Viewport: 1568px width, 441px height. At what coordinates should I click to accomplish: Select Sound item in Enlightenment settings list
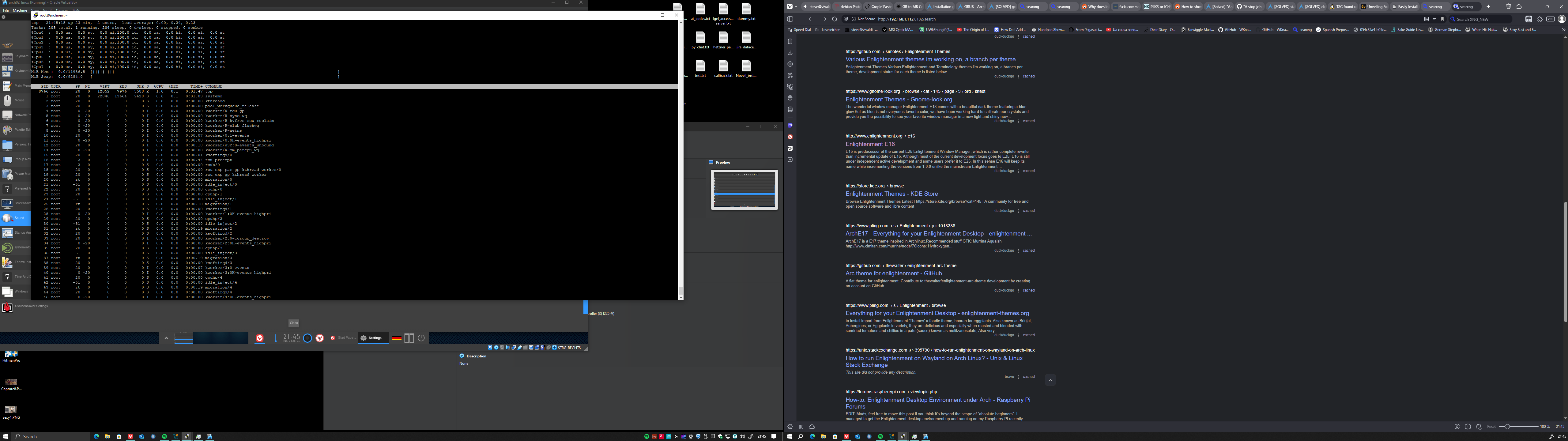click(15, 218)
